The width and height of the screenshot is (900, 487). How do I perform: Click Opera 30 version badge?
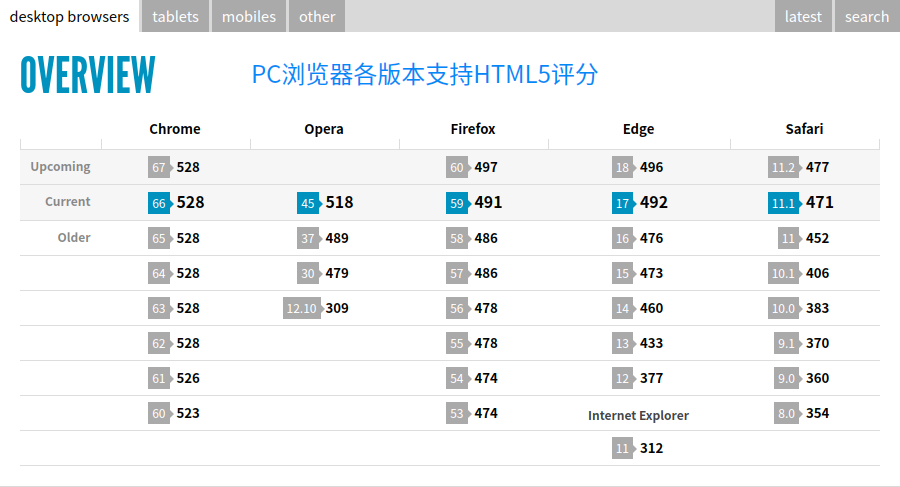[x=308, y=273]
